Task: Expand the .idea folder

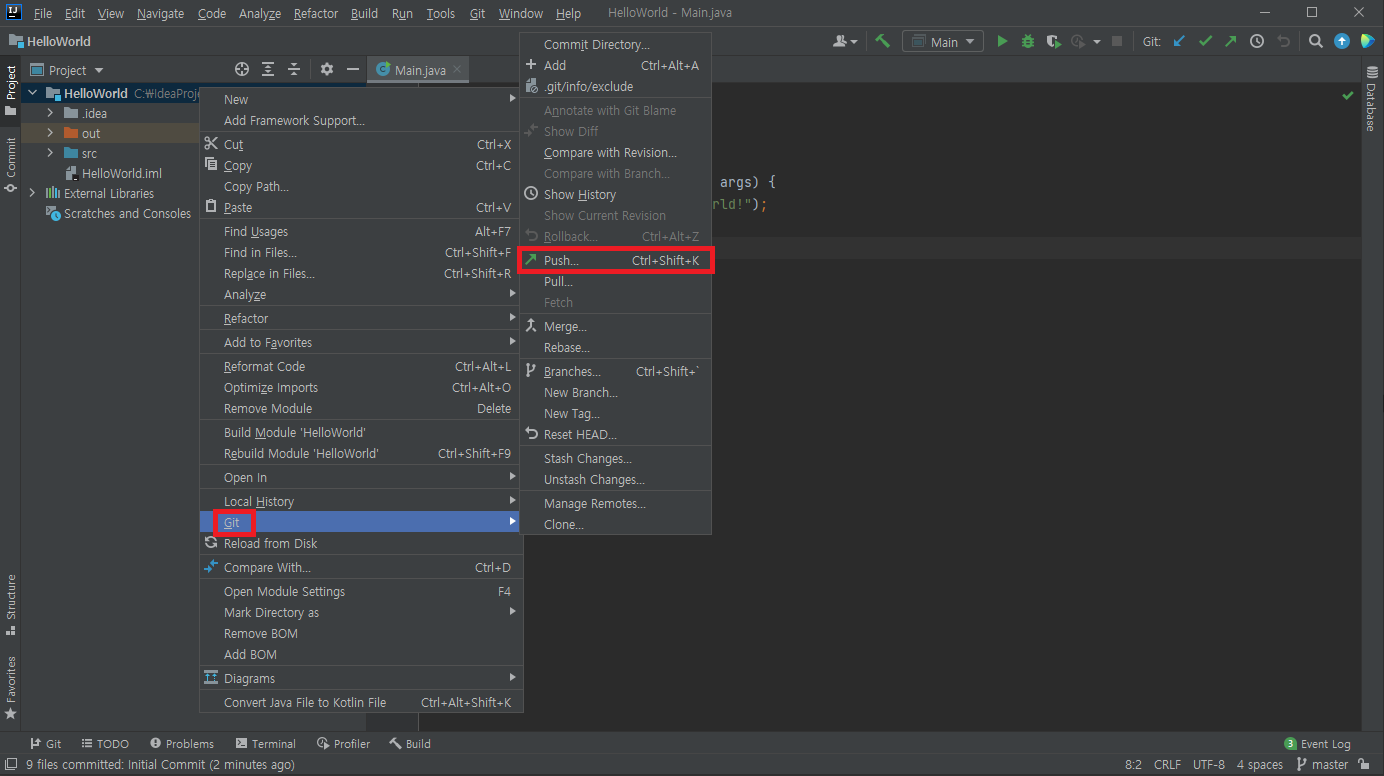Action: pyautogui.click(x=50, y=113)
